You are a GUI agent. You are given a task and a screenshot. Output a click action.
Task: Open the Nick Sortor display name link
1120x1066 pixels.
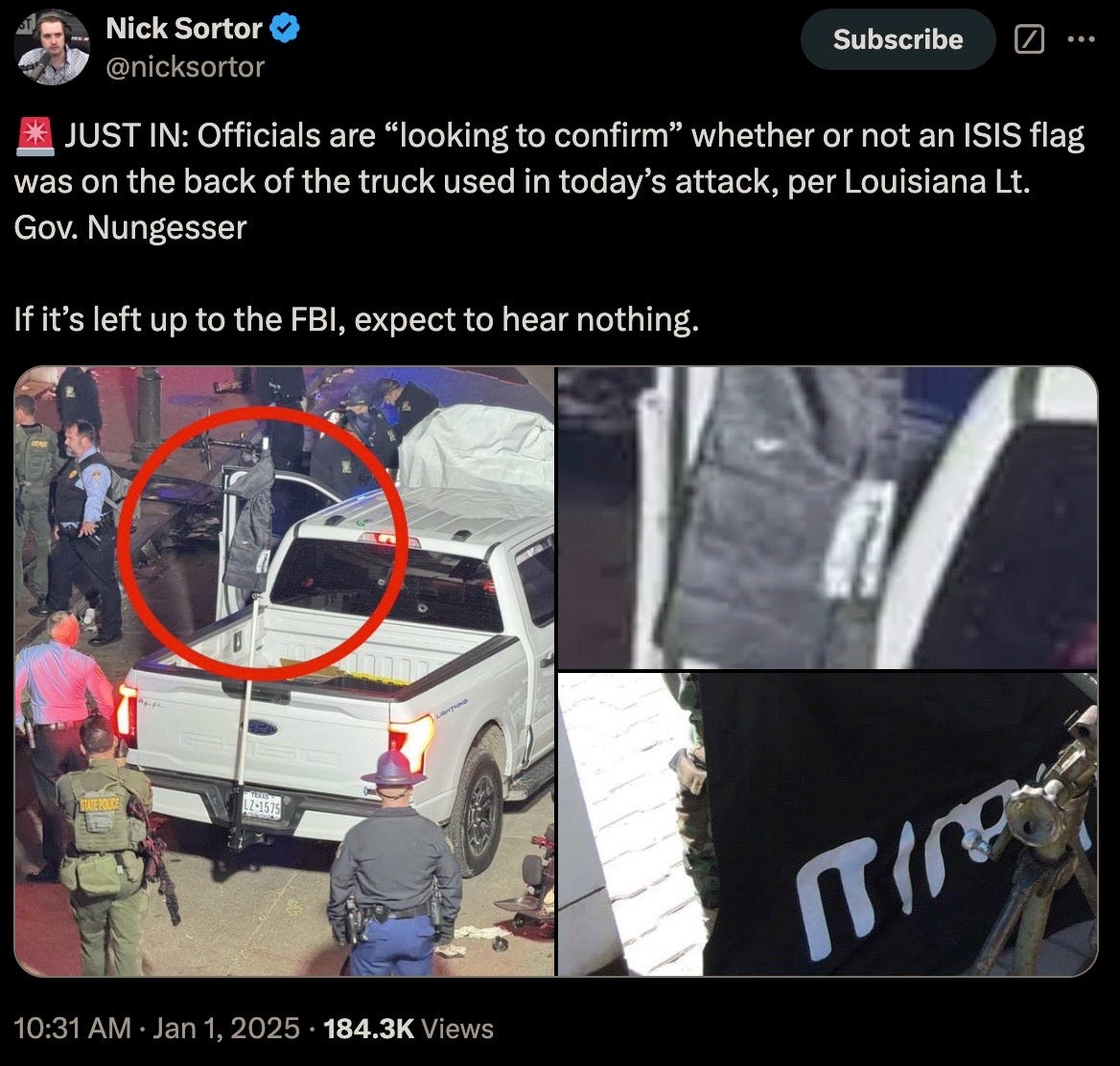pos(184,29)
